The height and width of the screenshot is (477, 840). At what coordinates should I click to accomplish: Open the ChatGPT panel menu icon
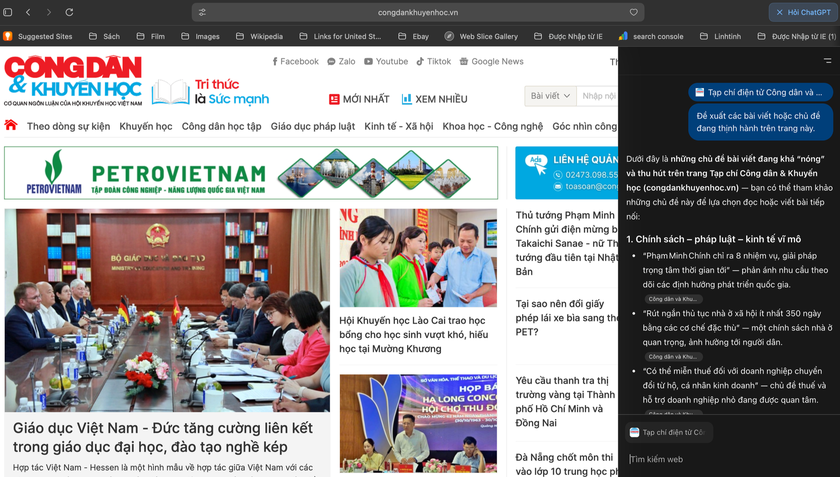(x=827, y=61)
